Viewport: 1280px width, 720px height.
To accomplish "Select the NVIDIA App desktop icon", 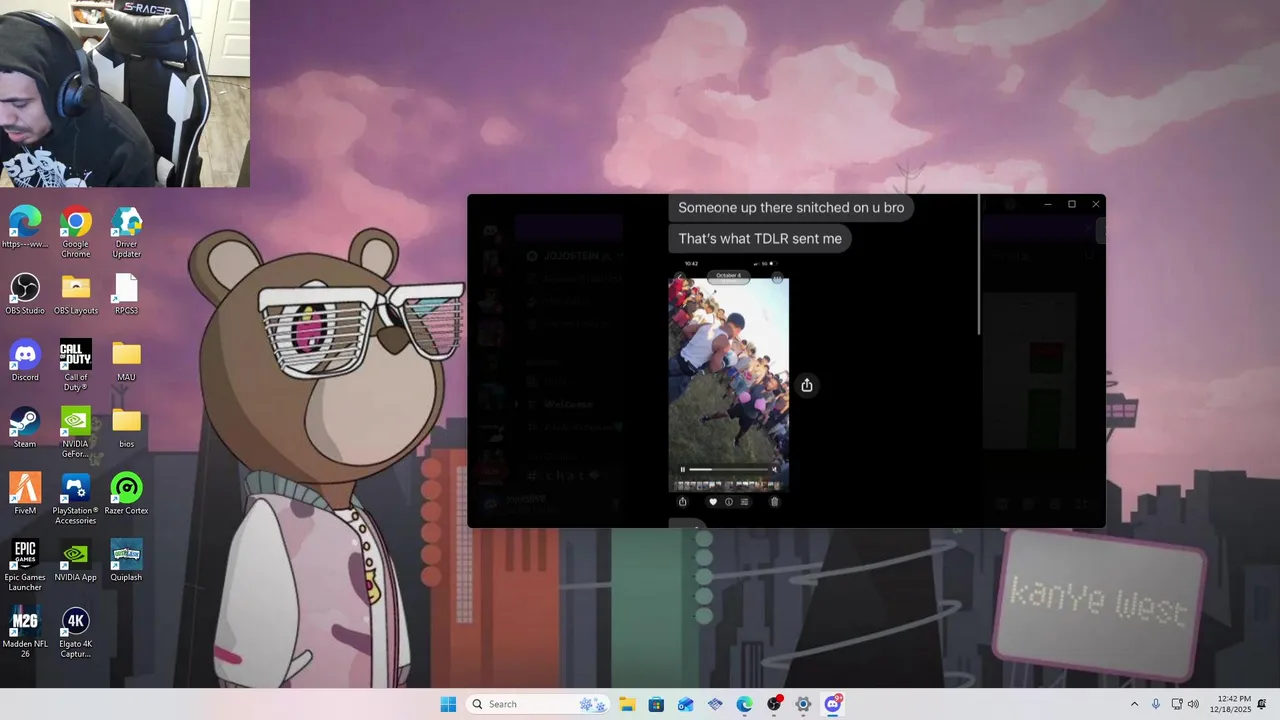I will 76,560.
